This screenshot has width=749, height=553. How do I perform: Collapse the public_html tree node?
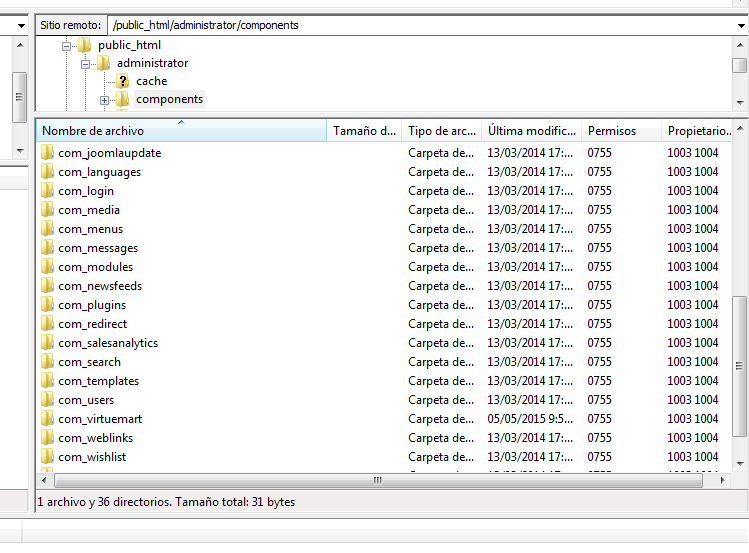click(66, 46)
